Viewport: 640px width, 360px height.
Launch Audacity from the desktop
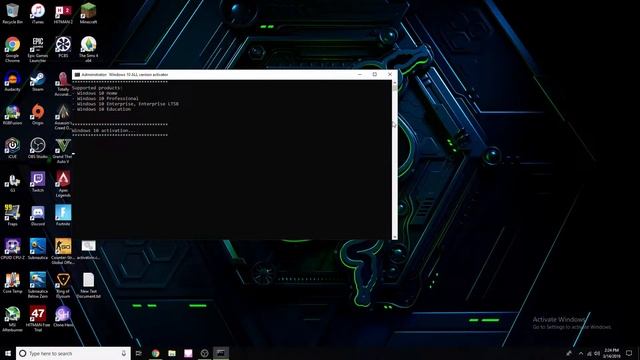(12, 81)
